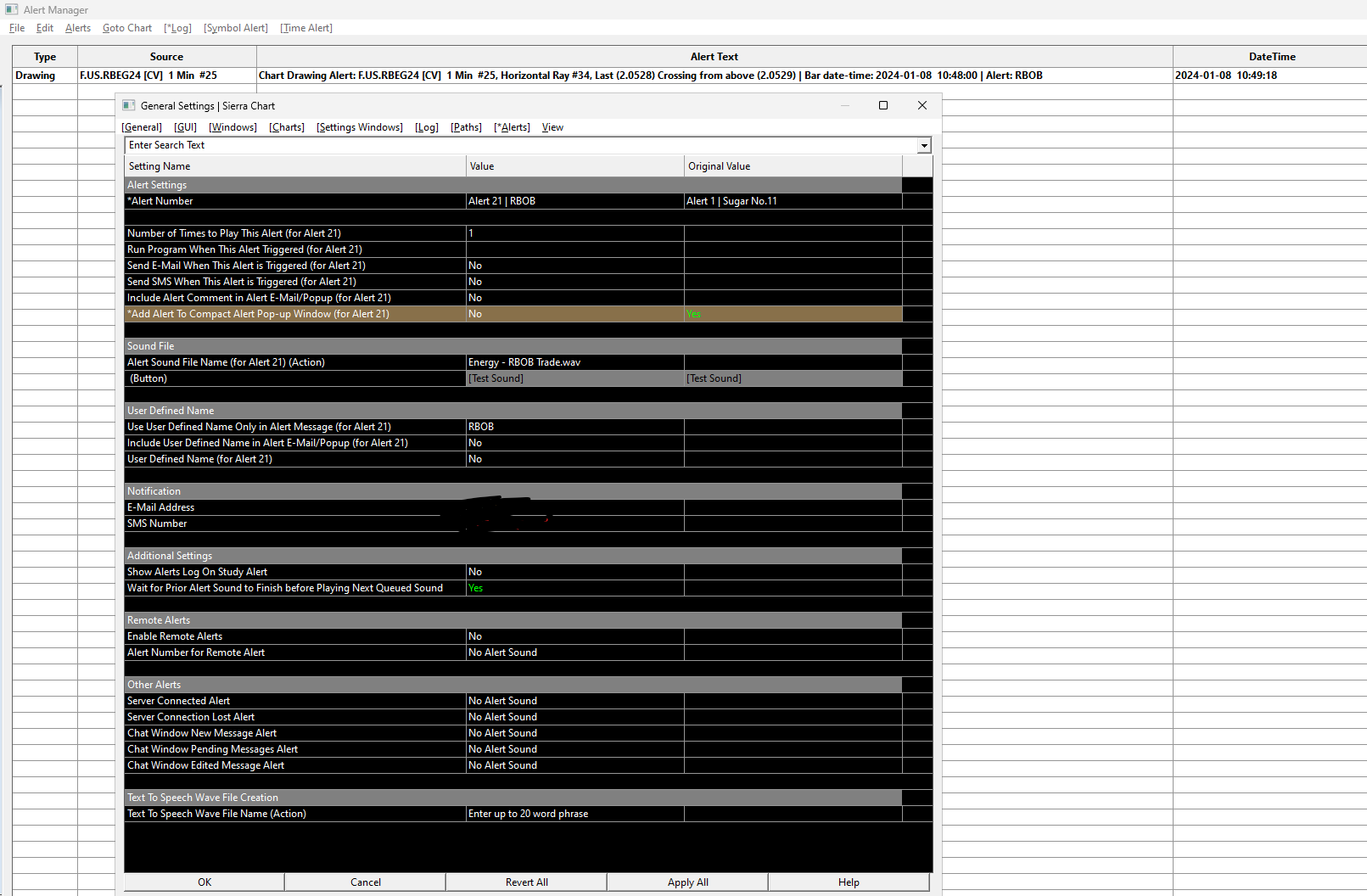Viewport: 1367px width, 896px height.
Task: Toggle Send E-Mail When Alert Triggered value
Action: point(574,266)
